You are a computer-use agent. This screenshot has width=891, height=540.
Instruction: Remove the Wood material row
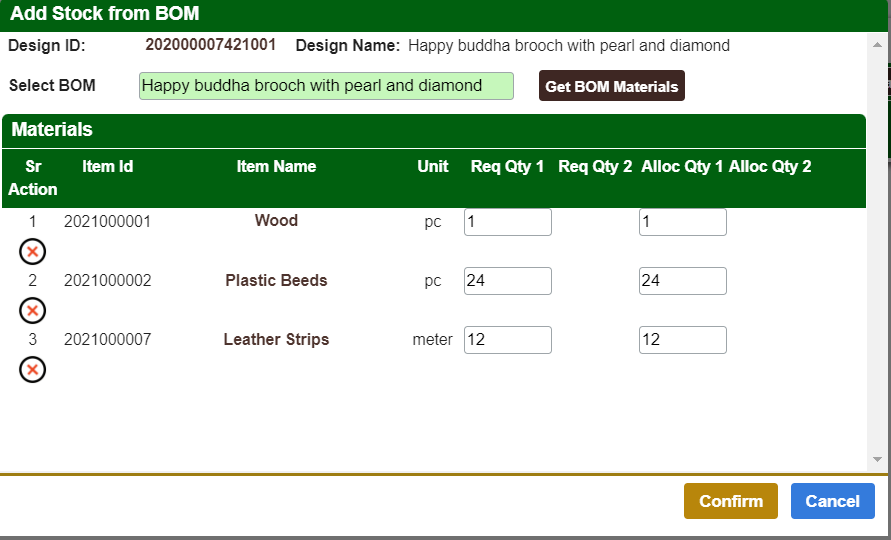33,251
